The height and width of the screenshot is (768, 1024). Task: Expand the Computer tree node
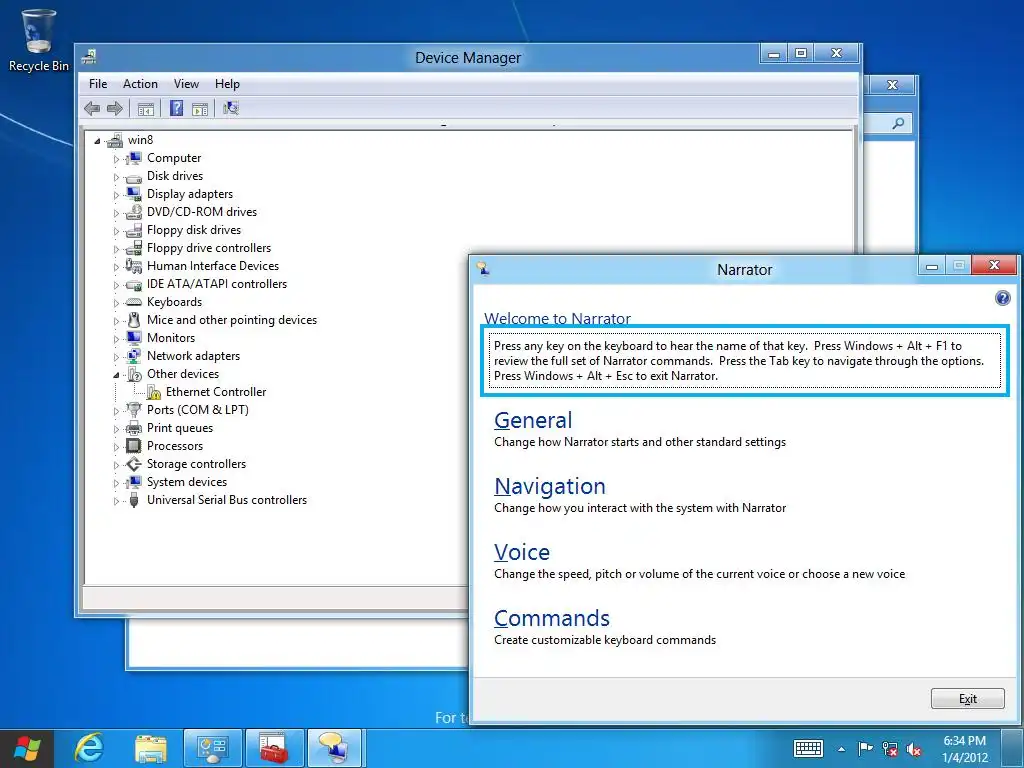[116, 159]
